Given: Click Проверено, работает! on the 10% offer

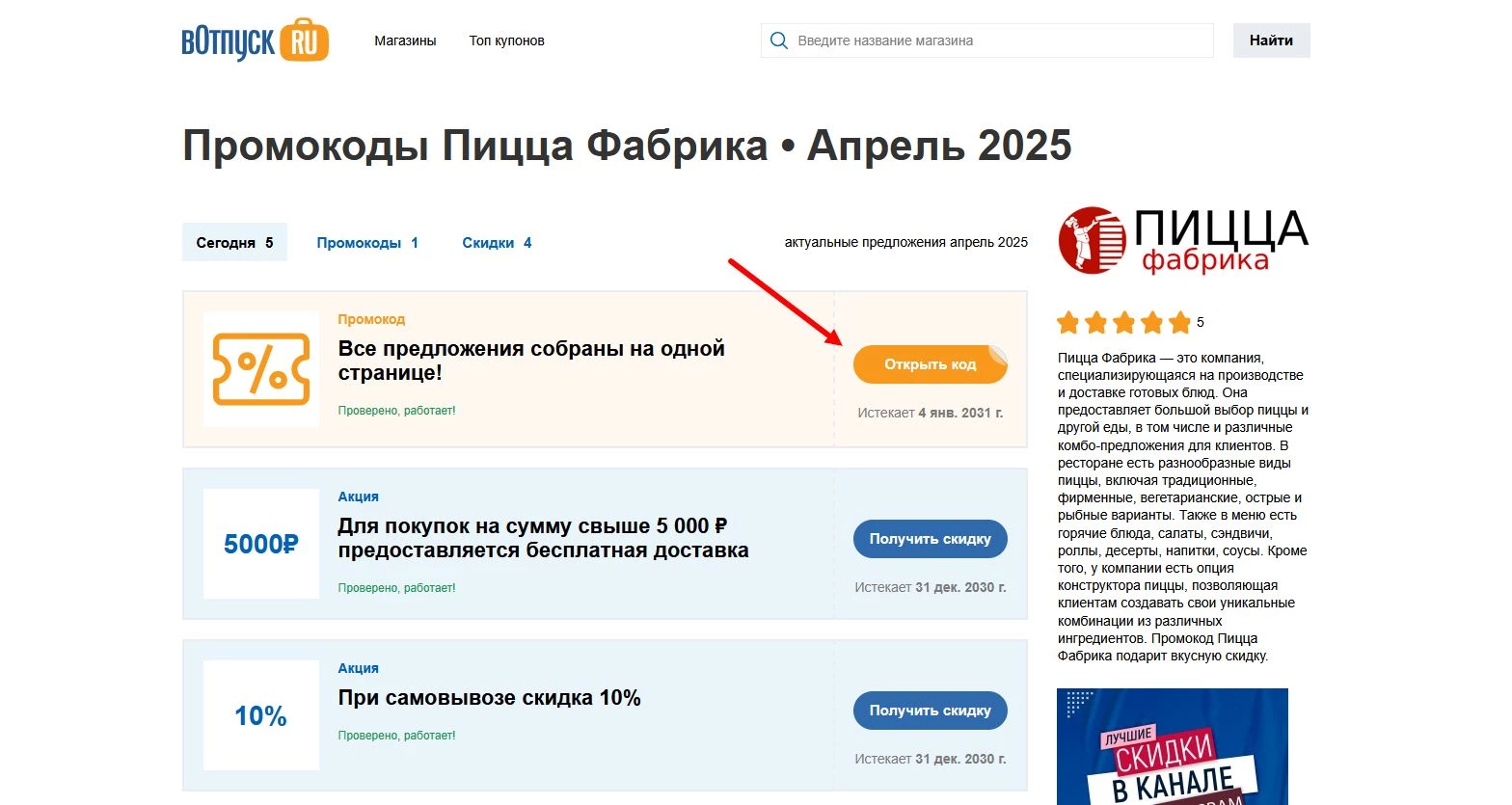Looking at the screenshot, I should pyautogui.click(x=396, y=736).
